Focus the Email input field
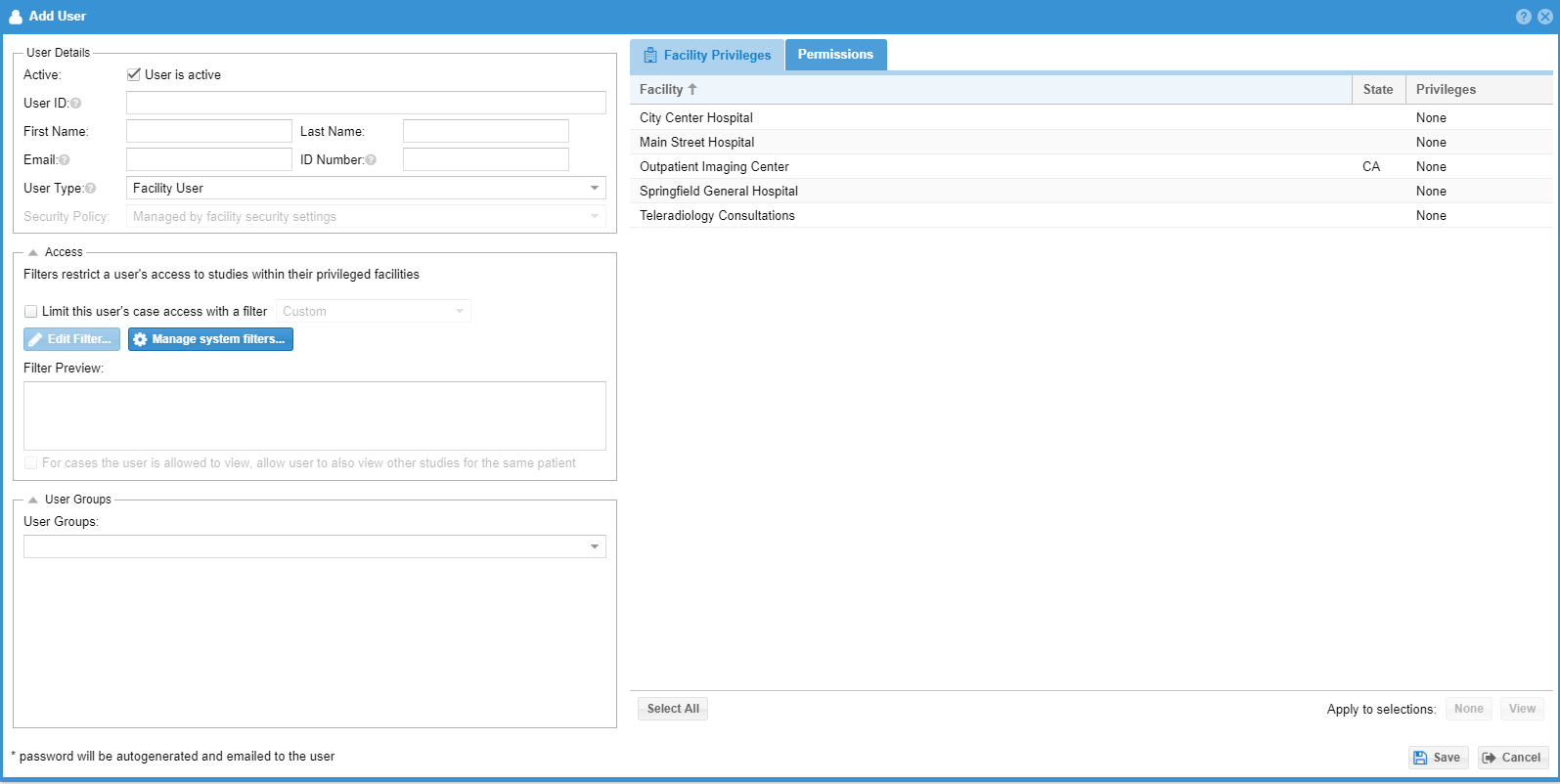 pyautogui.click(x=209, y=159)
